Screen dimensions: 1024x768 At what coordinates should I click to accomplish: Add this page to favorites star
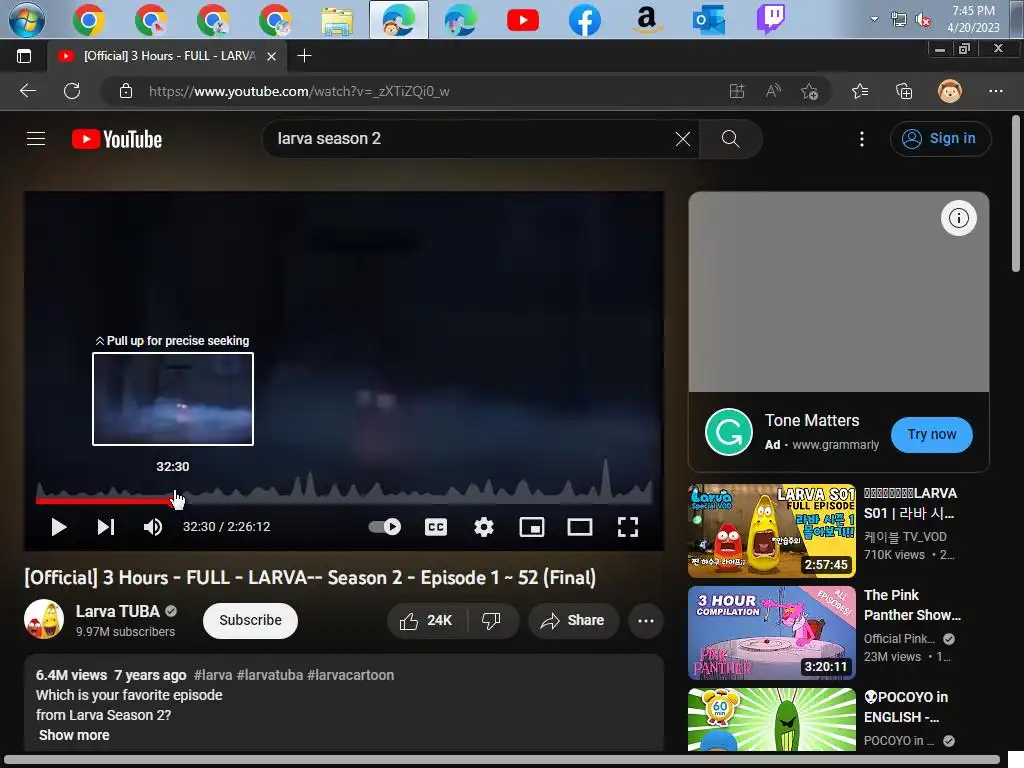[810, 91]
